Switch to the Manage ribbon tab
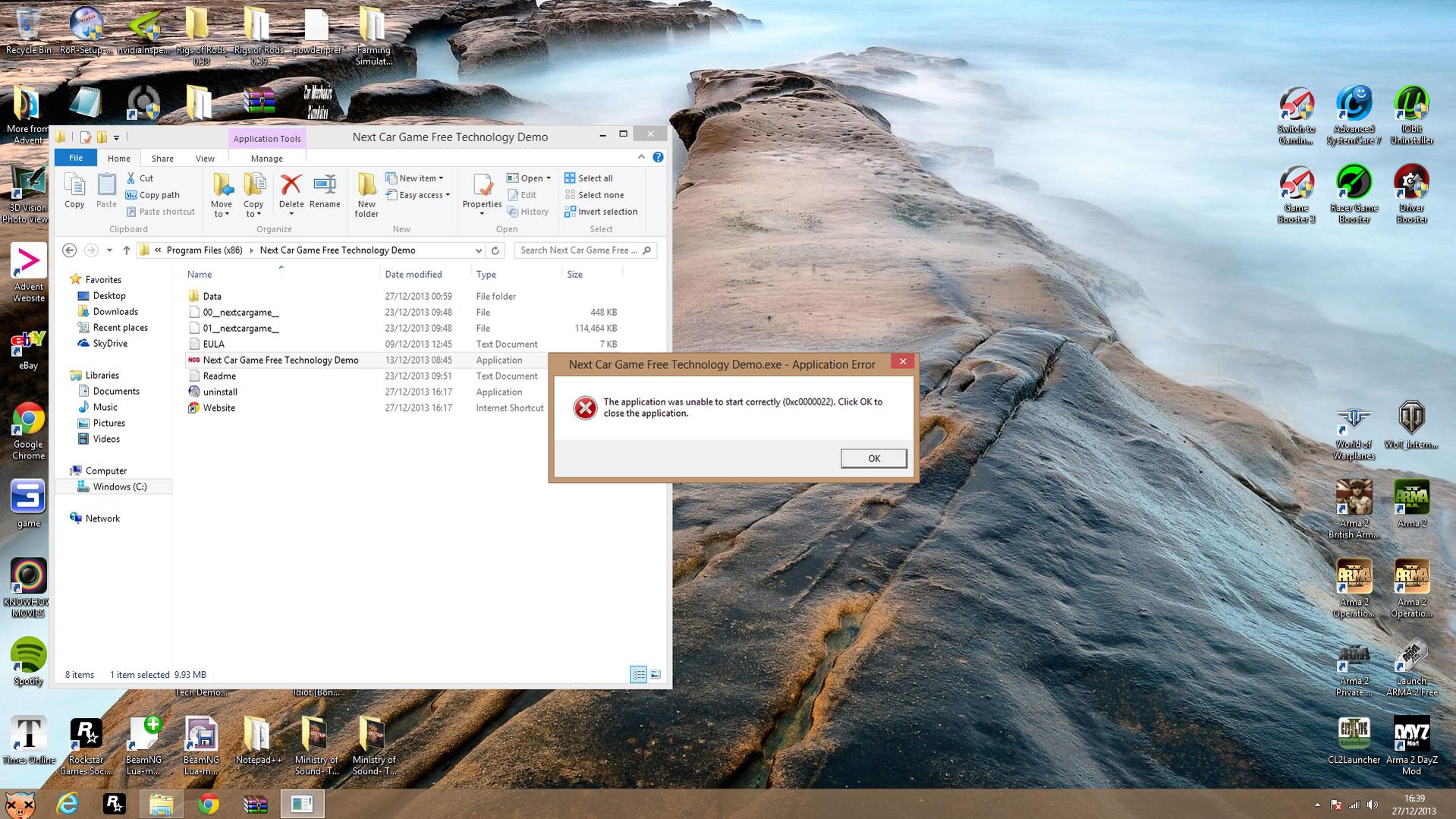 pyautogui.click(x=267, y=159)
